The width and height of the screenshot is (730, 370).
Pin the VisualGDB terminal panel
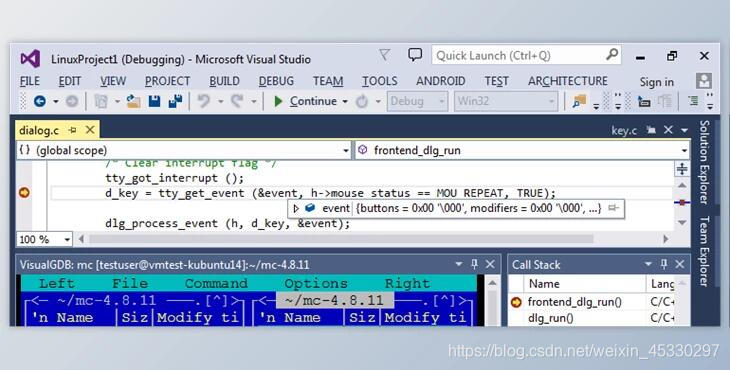474,264
